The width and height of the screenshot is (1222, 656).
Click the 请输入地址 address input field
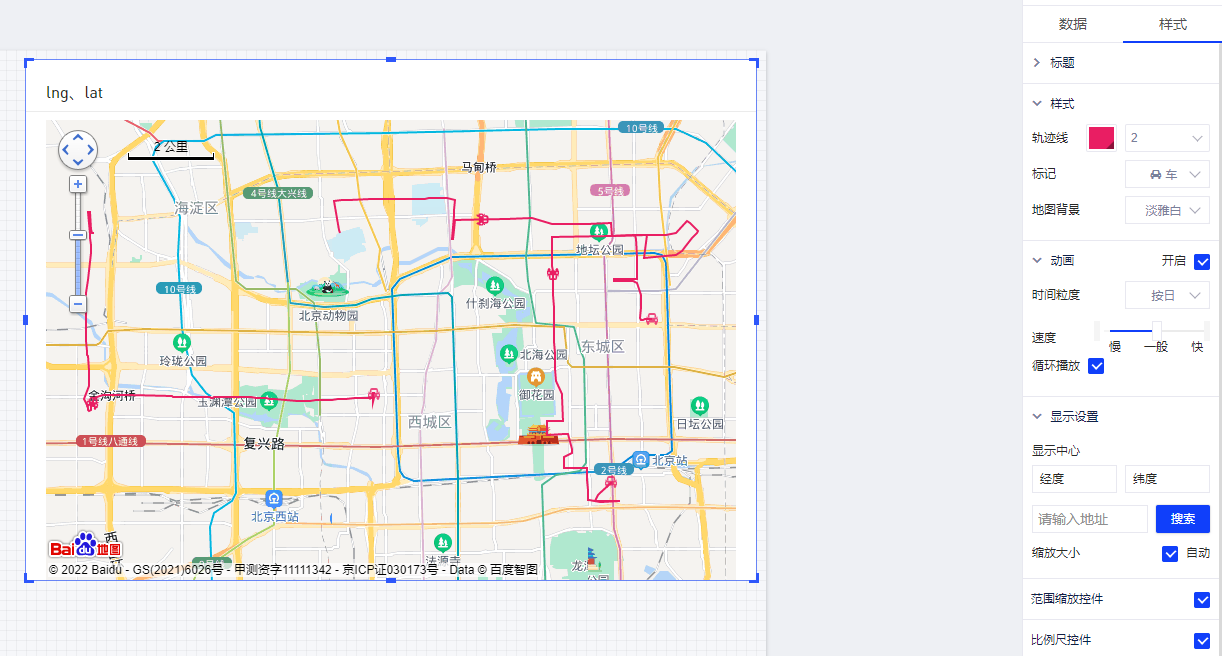click(1089, 519)
